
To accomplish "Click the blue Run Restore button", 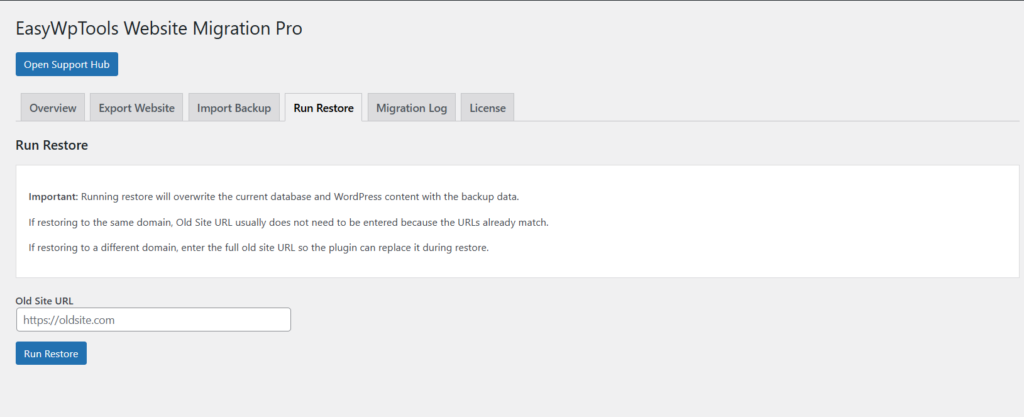I will [x=51, y=354].
